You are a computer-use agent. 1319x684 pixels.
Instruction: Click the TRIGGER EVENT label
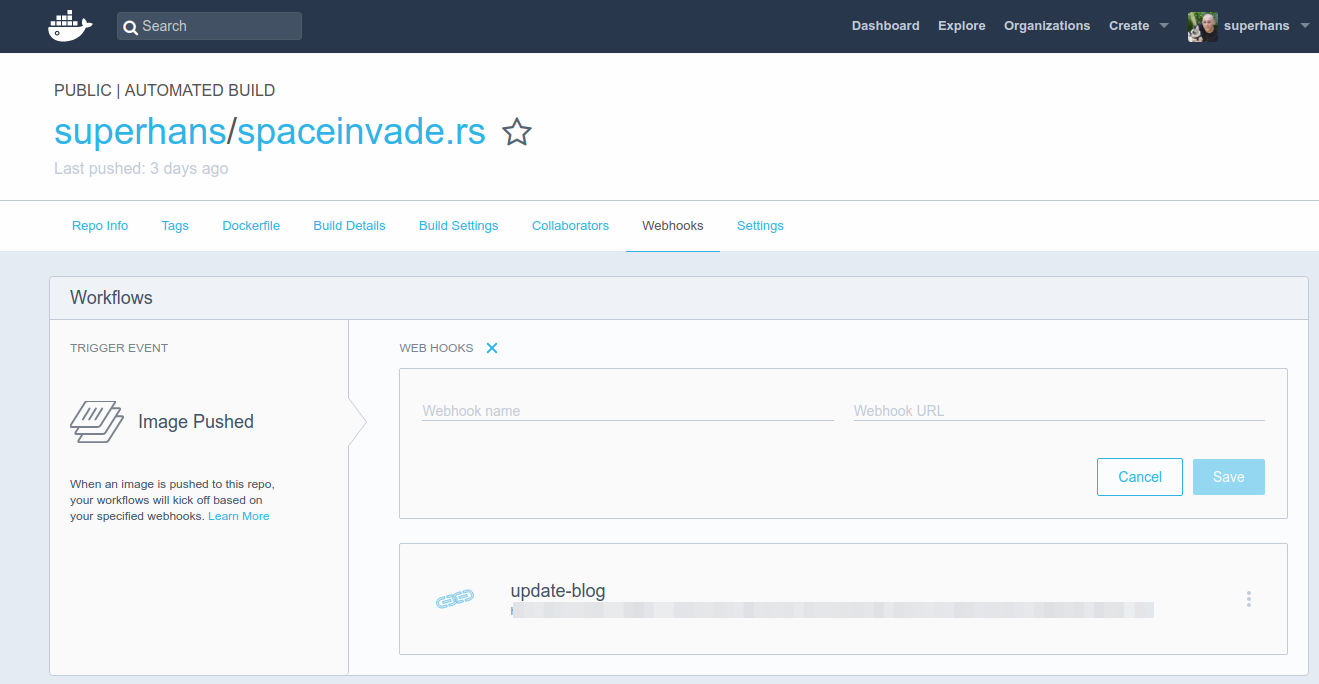click(119, 348)
